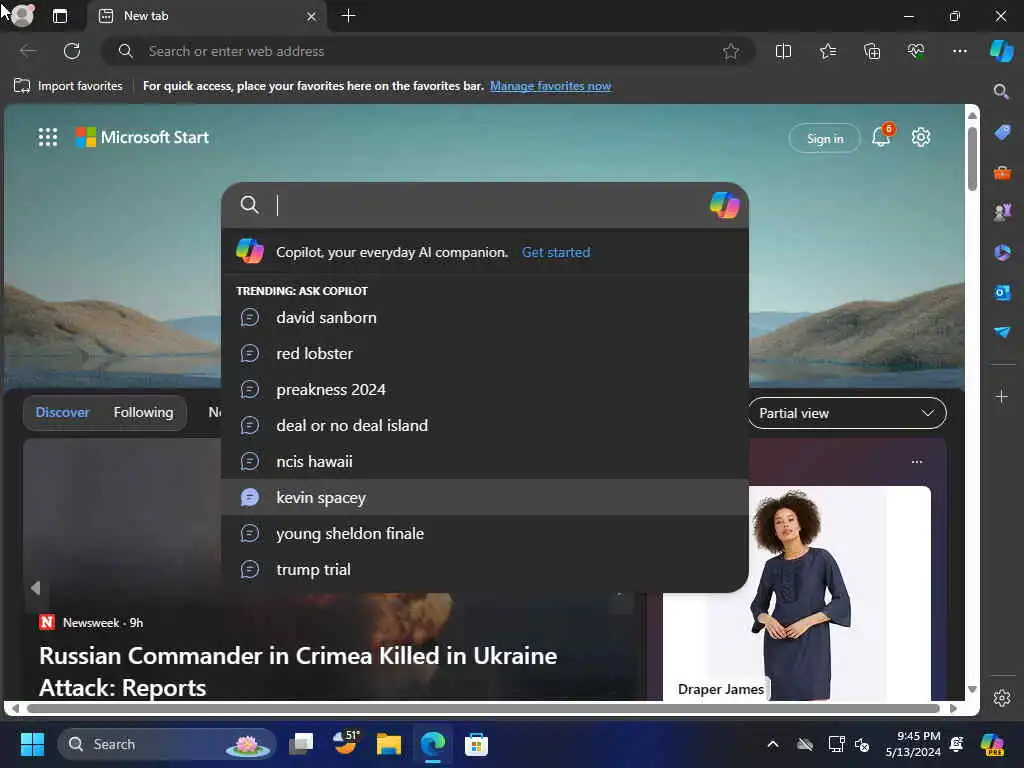Image resolution: width=1024 pixels, height=768 pixels.
Task: Open the sidebar search icon
Action: click(x=1001, y=92)
